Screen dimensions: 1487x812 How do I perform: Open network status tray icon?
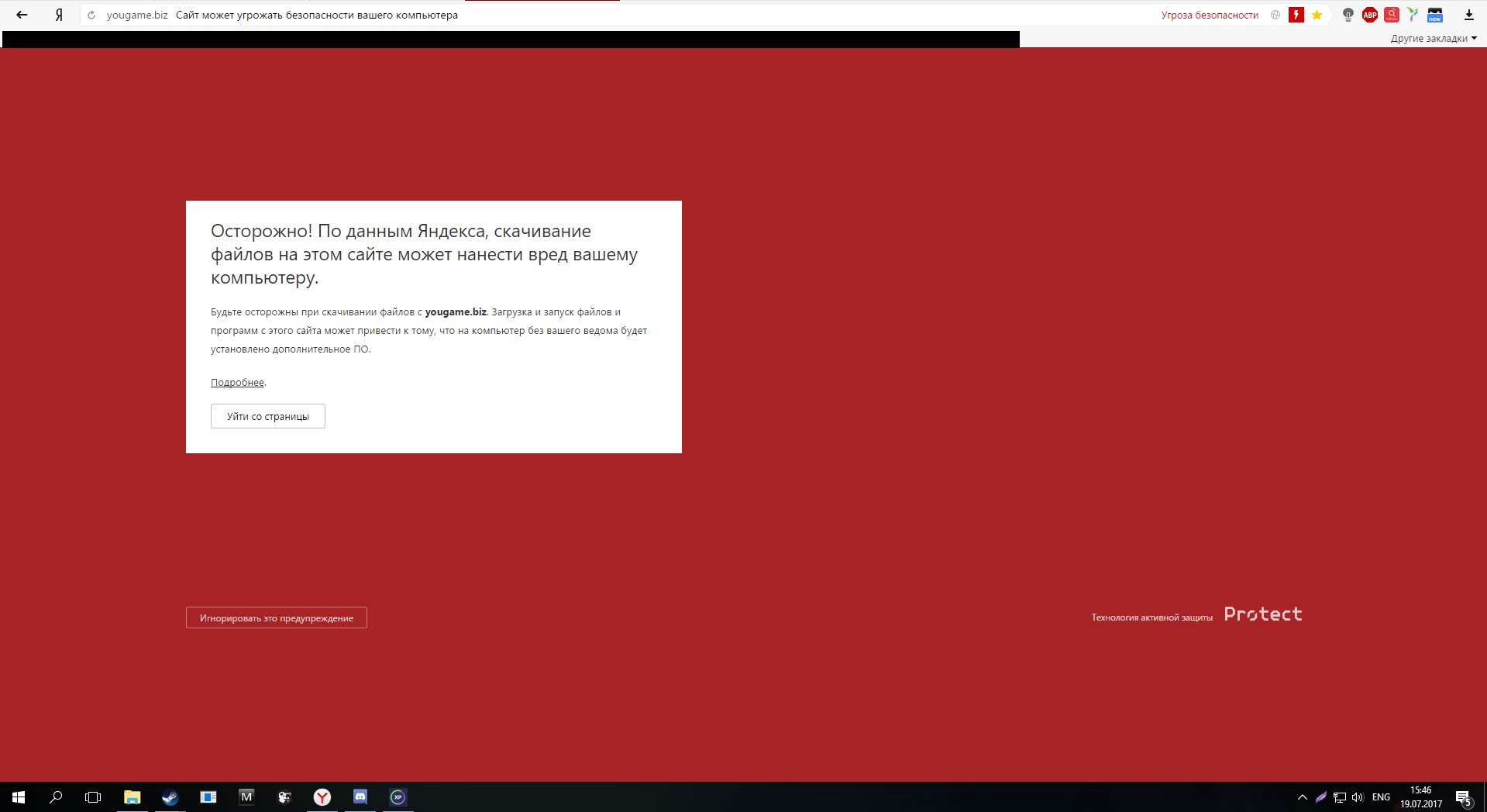click(1340, 797)
